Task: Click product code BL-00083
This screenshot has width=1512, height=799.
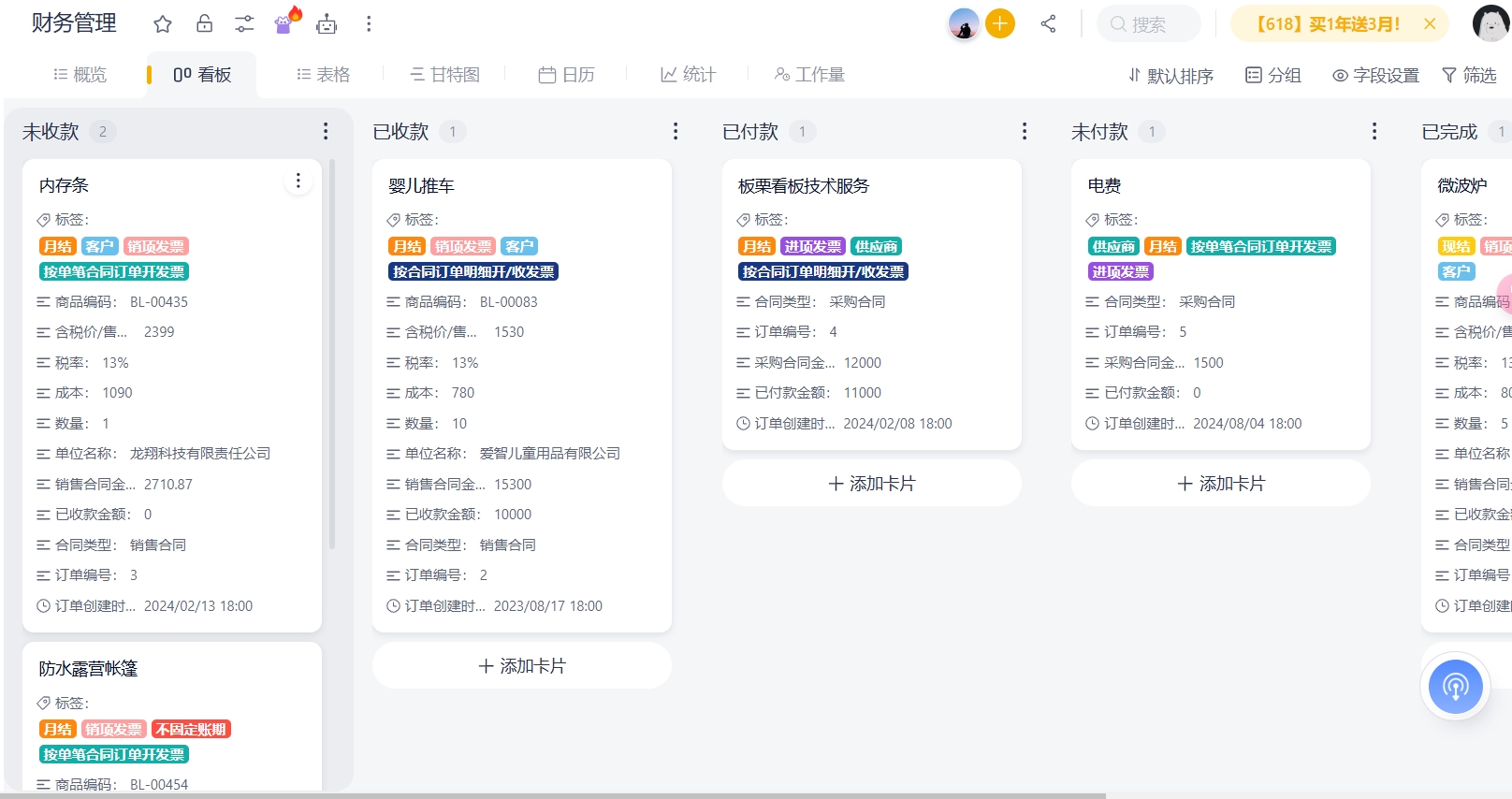Action: pos(509,302)
